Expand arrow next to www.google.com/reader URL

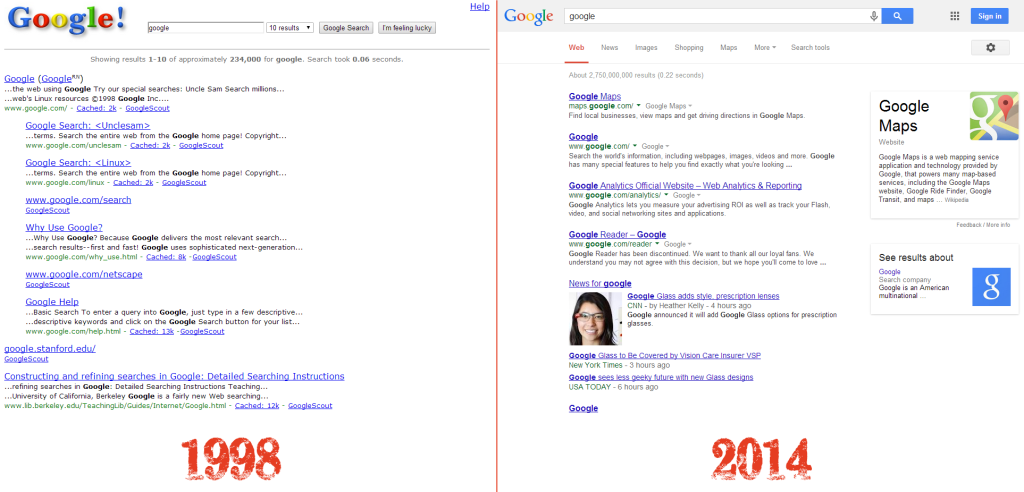pos(657,244)
